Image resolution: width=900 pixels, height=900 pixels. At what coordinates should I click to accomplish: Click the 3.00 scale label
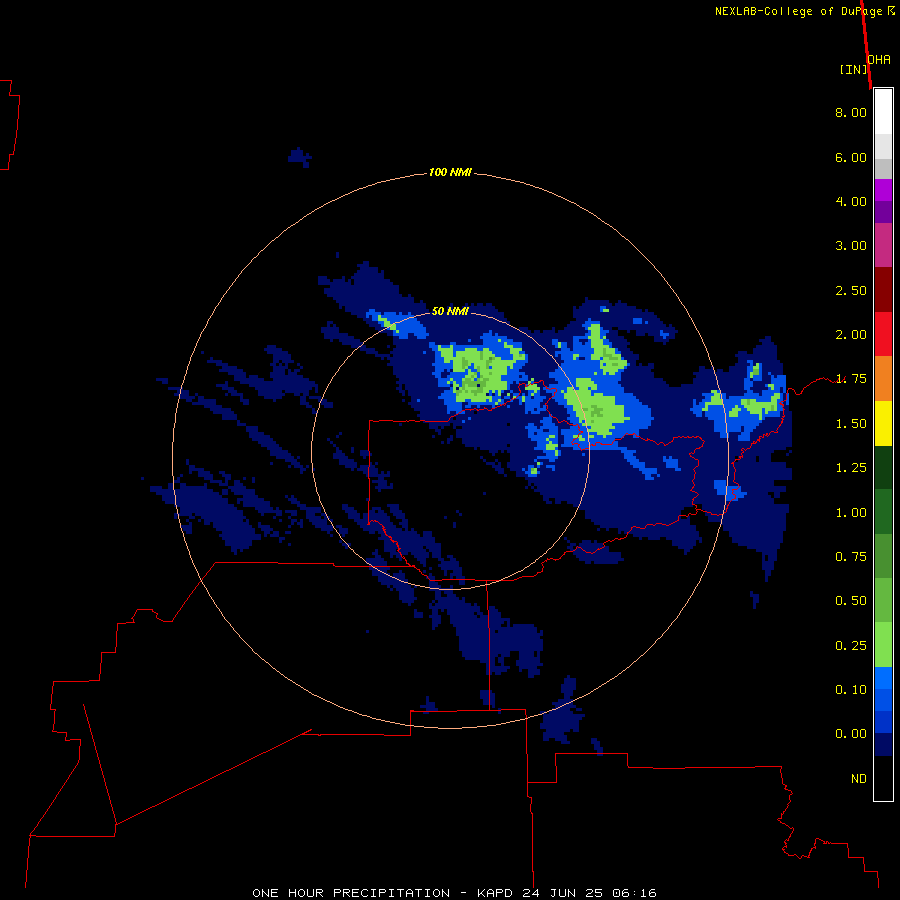(851, 246)
